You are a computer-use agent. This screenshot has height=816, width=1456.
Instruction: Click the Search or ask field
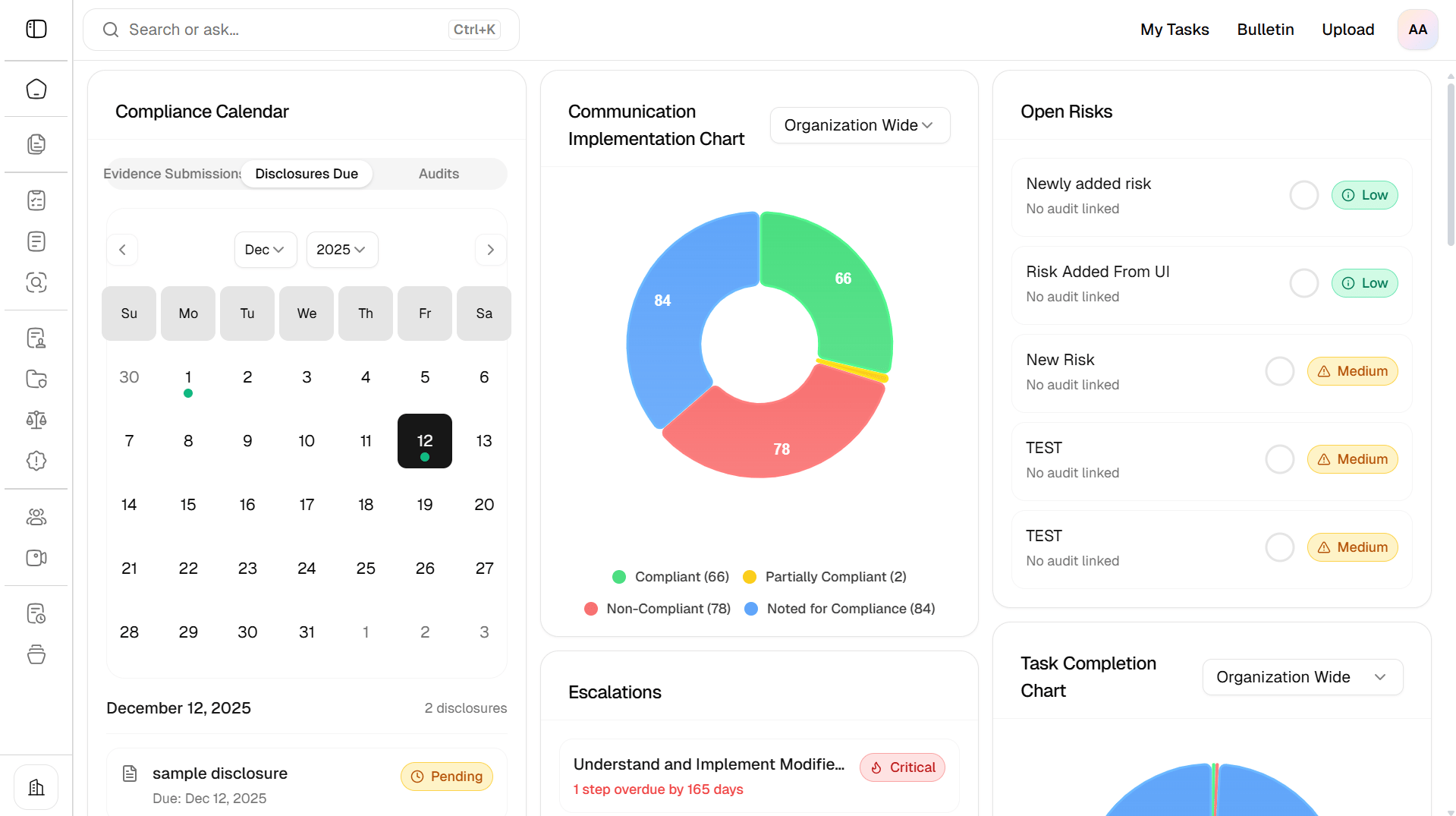[x=301, y=30]
